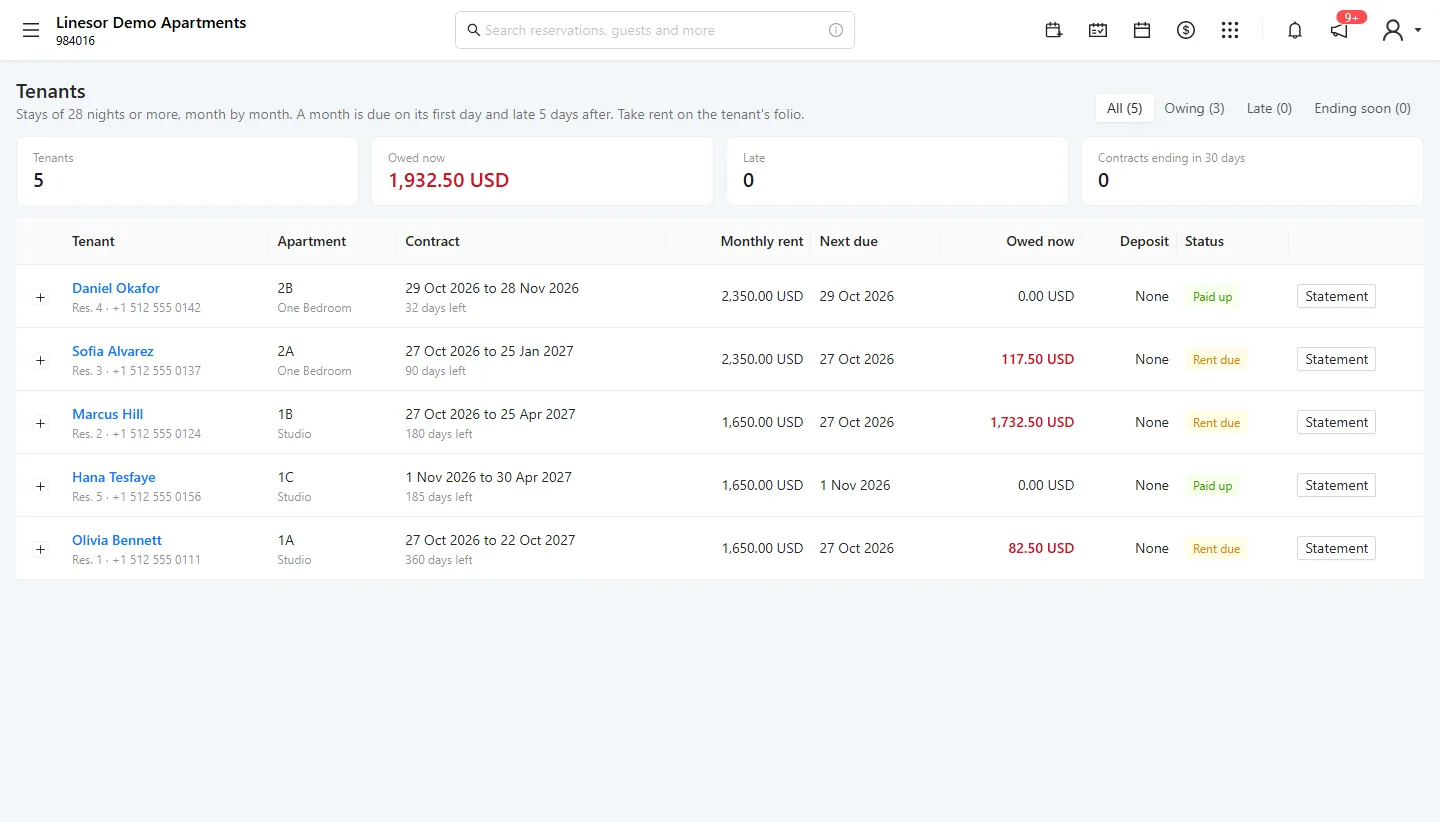The width and height of the screenshot is (1440, 822).
Task: Open Statement for Olivia Bennett
Action: click(x=1336, y=548)
